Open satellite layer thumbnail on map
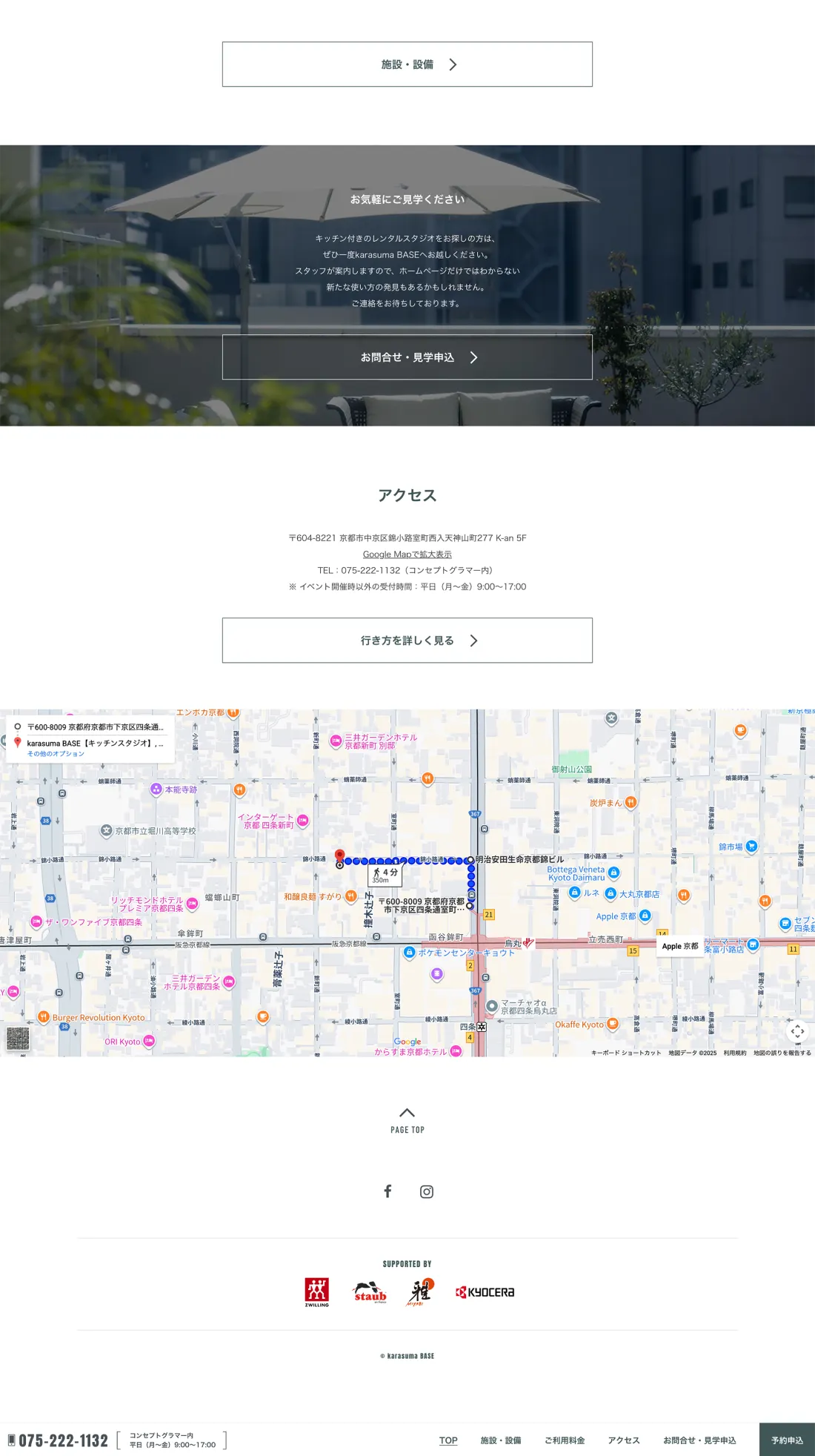 pos(18,1039)
